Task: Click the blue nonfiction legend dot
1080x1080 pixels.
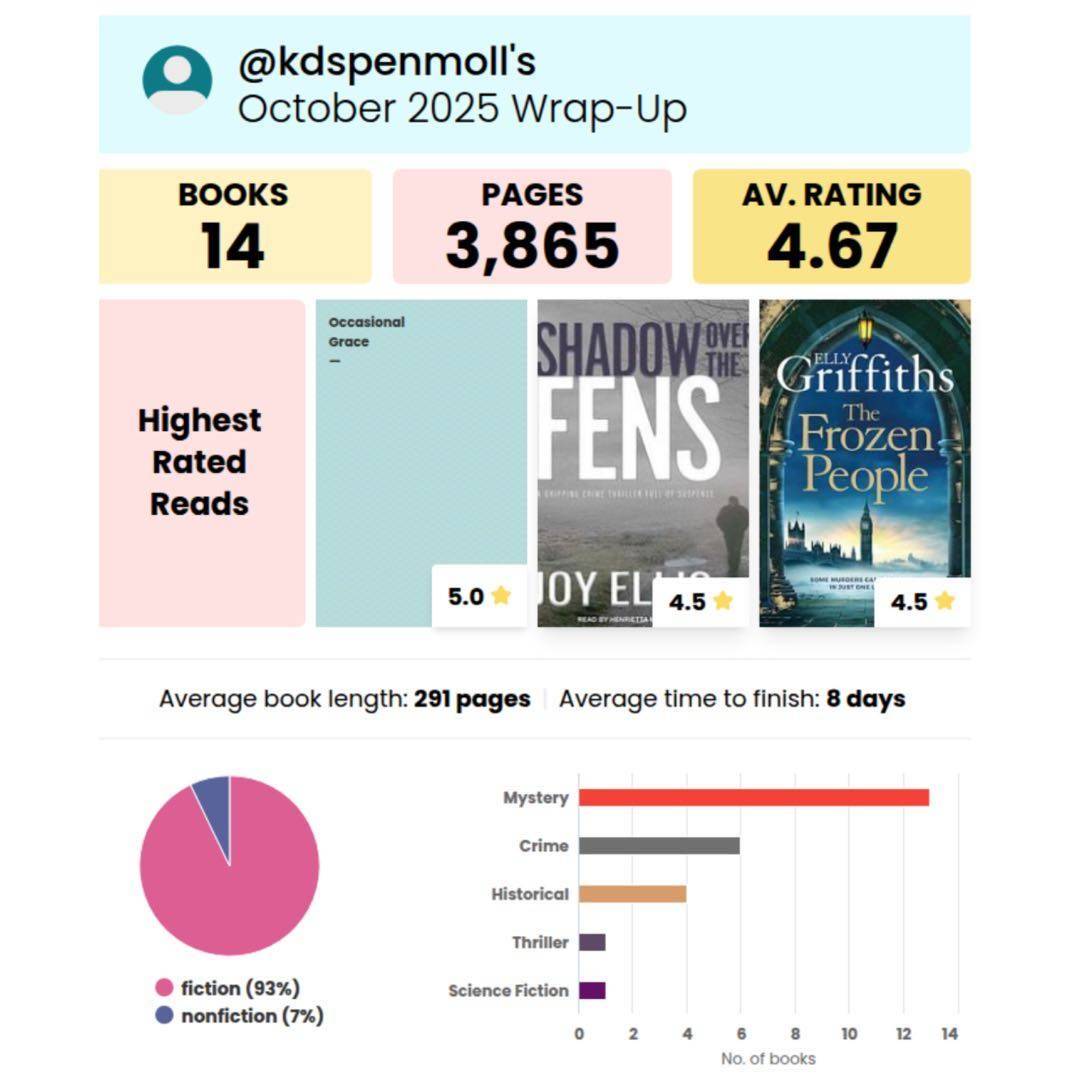Action: click(x=164, y=1016)
